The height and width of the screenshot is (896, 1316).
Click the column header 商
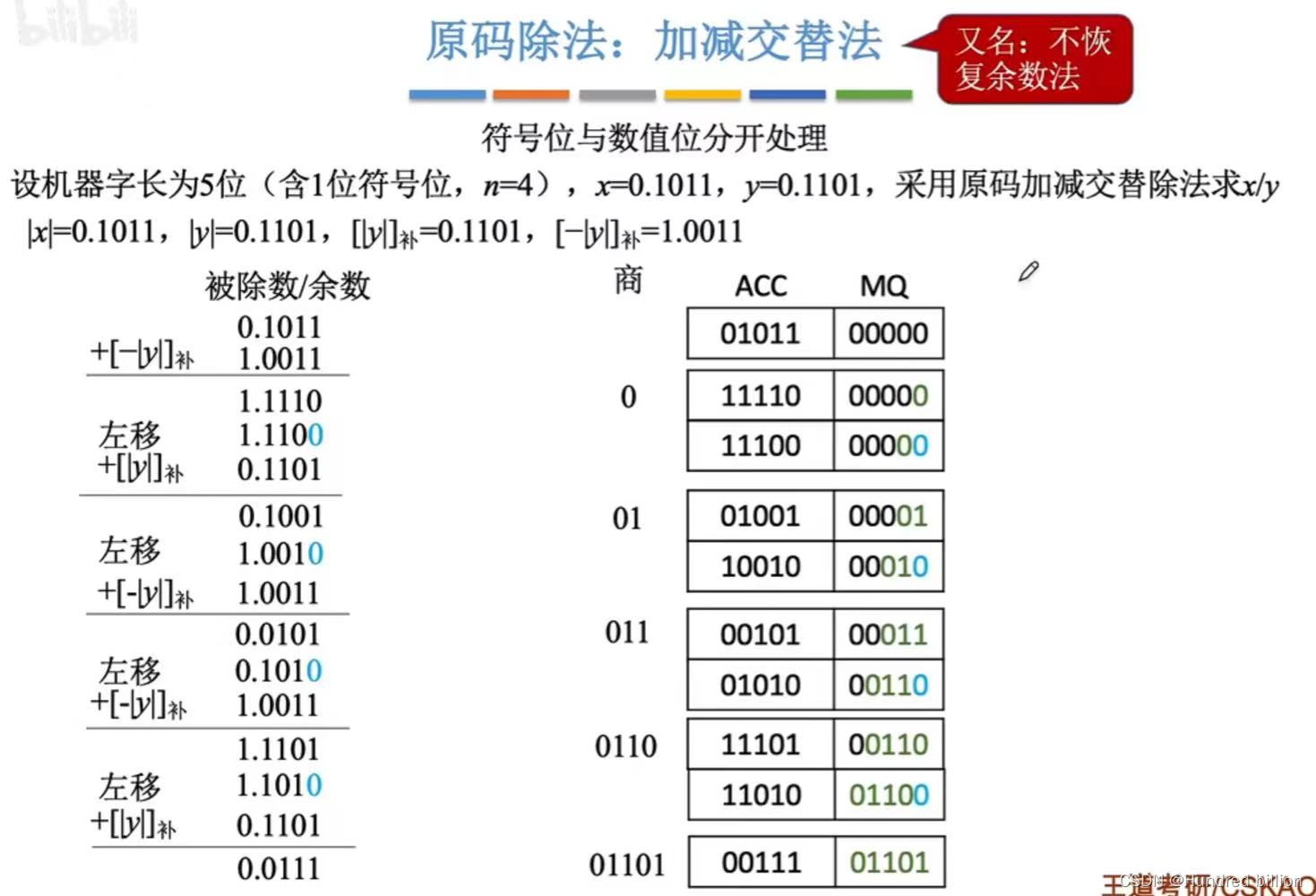(x=628, y=280)
